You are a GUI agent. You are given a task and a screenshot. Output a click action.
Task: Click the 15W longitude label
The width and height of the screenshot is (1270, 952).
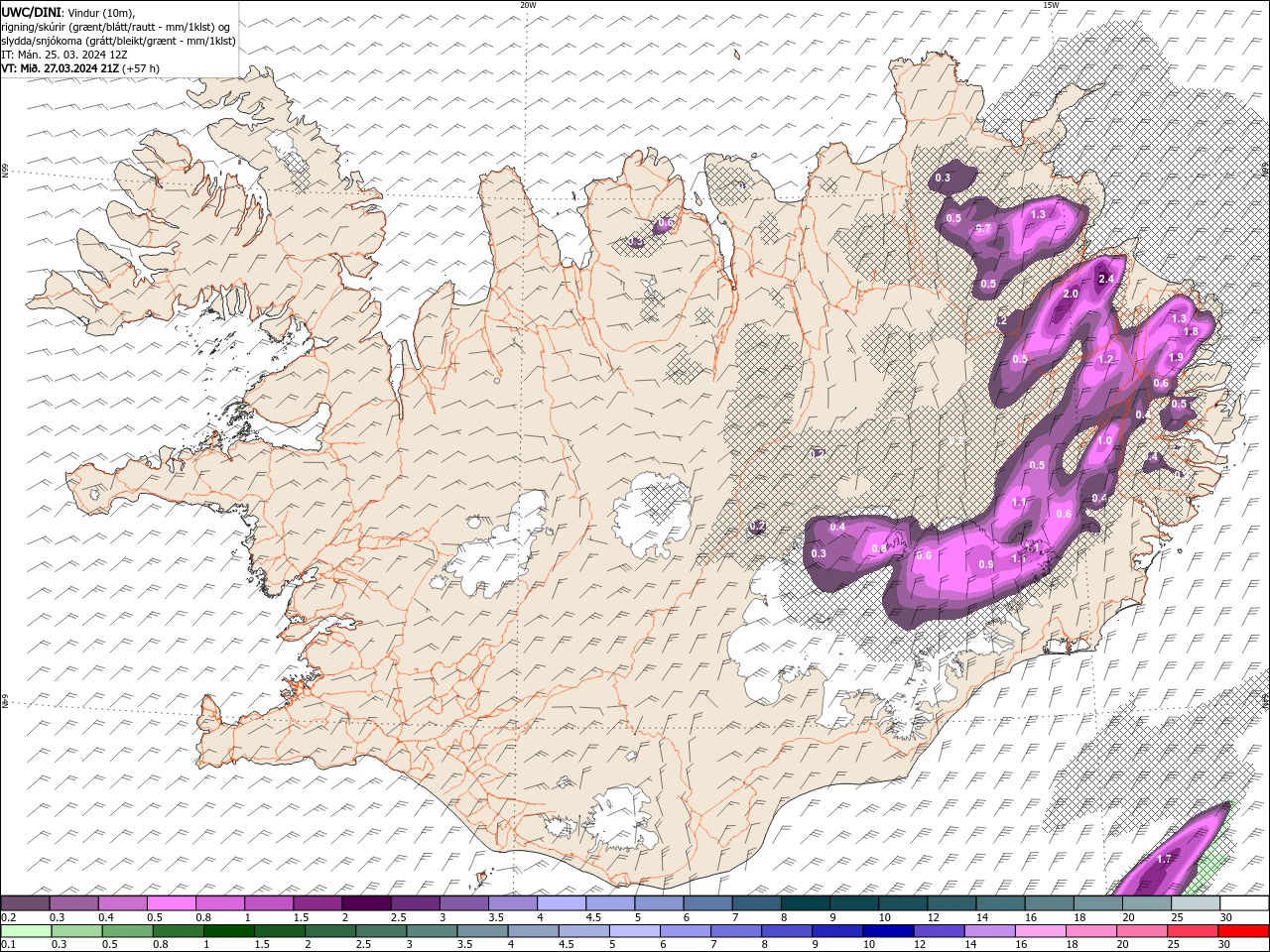(1051, 5)
